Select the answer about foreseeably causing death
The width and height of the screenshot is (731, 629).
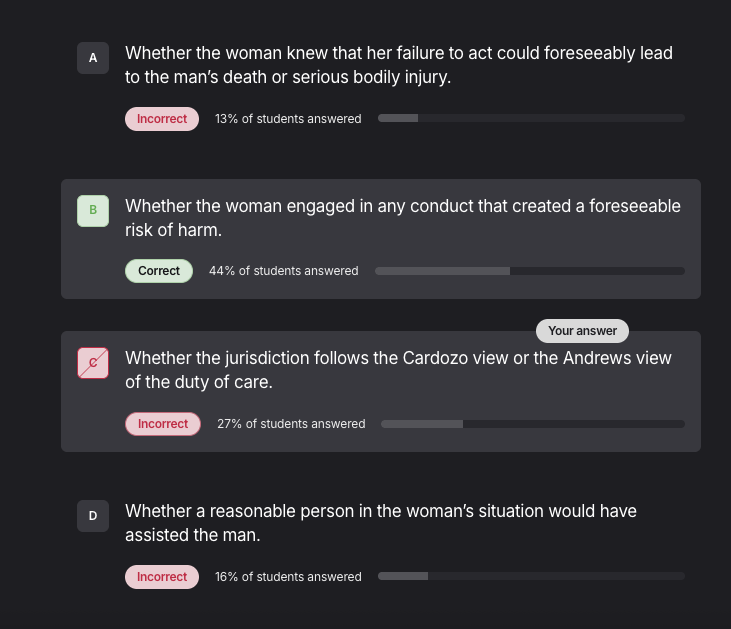tap(398, 64)
